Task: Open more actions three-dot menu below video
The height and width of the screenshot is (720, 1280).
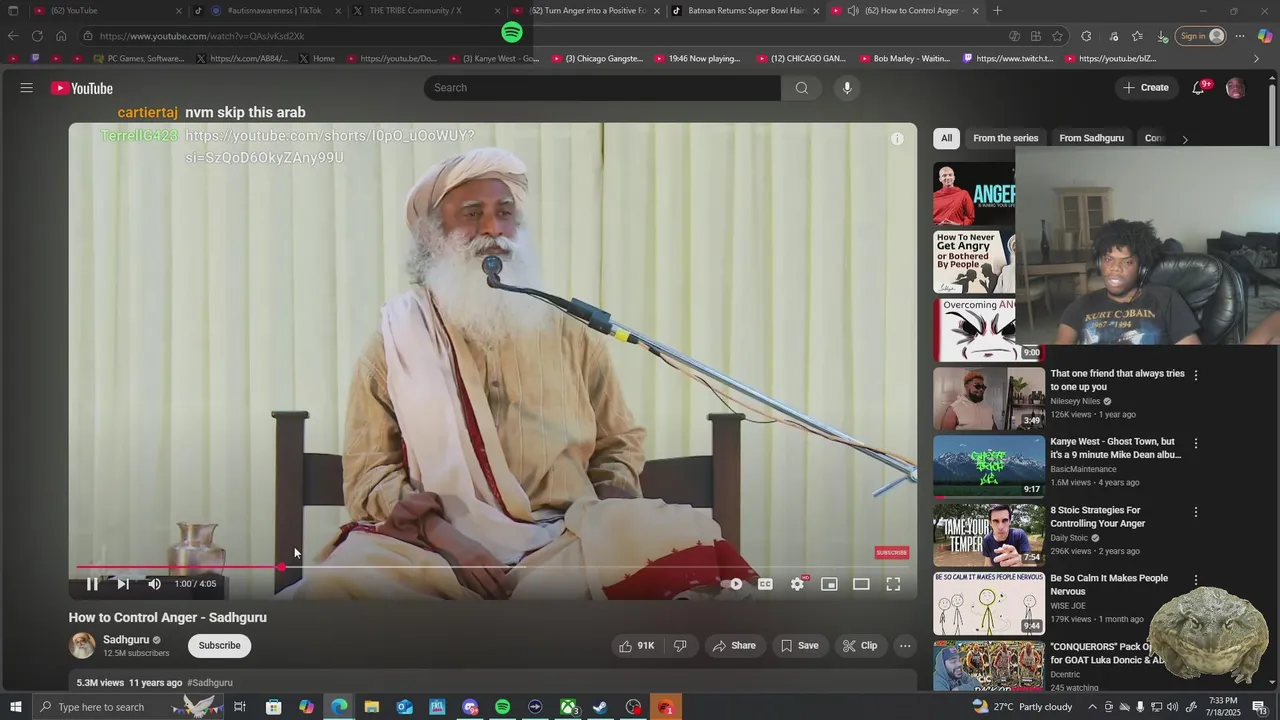Action: (905, 646)
